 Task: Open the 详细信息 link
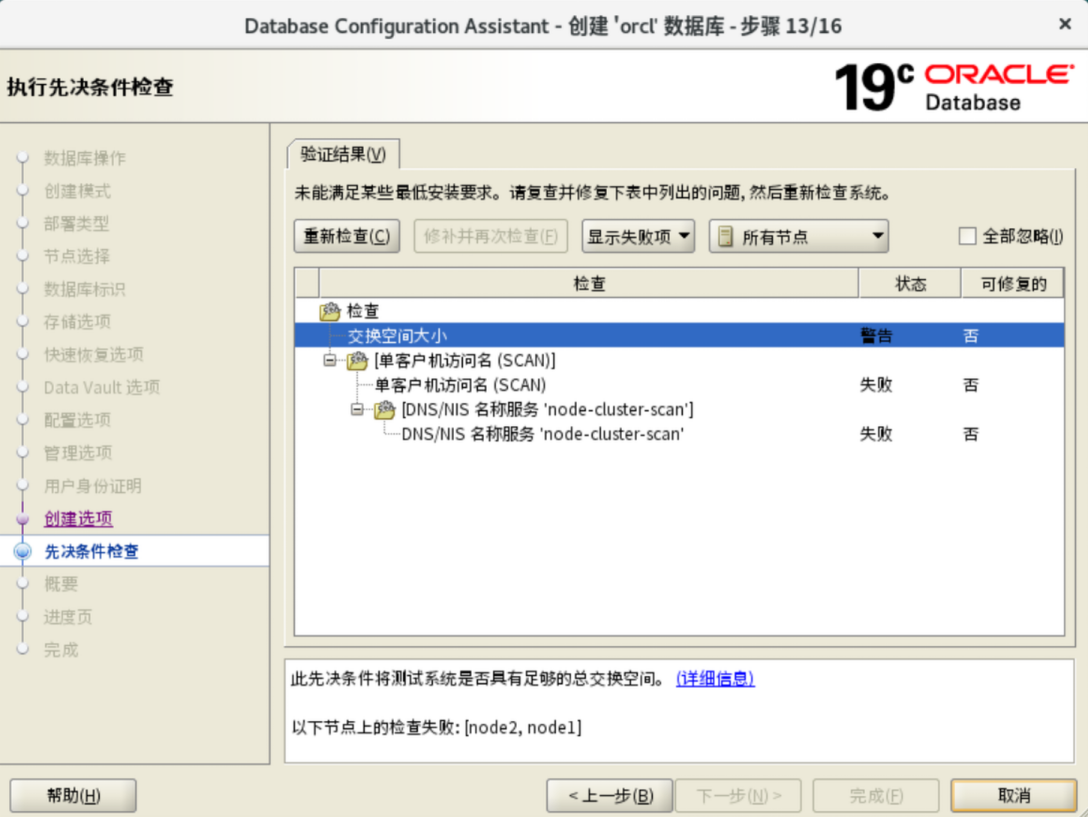[715, 679]
